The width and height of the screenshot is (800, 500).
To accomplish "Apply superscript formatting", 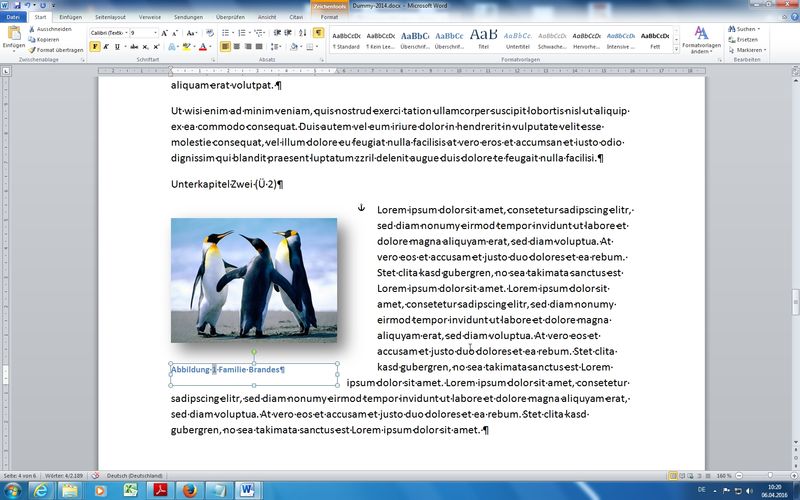I will [x=156, y=47].
